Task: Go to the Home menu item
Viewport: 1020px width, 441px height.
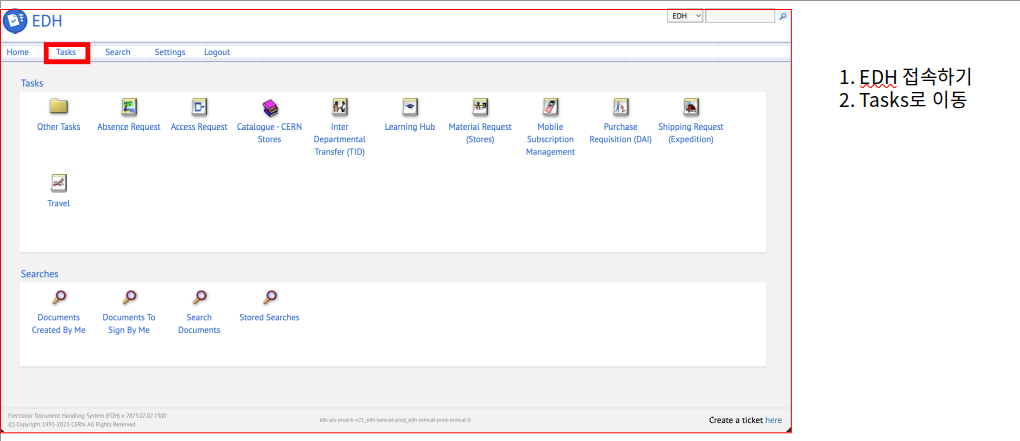Action: [x=18, y=52]
